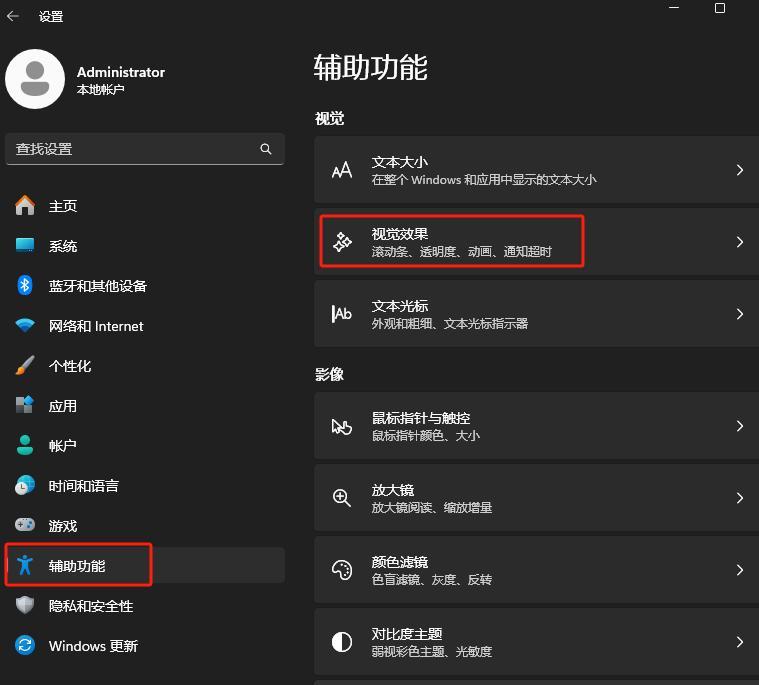Click the text cursor Ab icon
The width and height of the screenshot is (759, 685).
(342, 314)
